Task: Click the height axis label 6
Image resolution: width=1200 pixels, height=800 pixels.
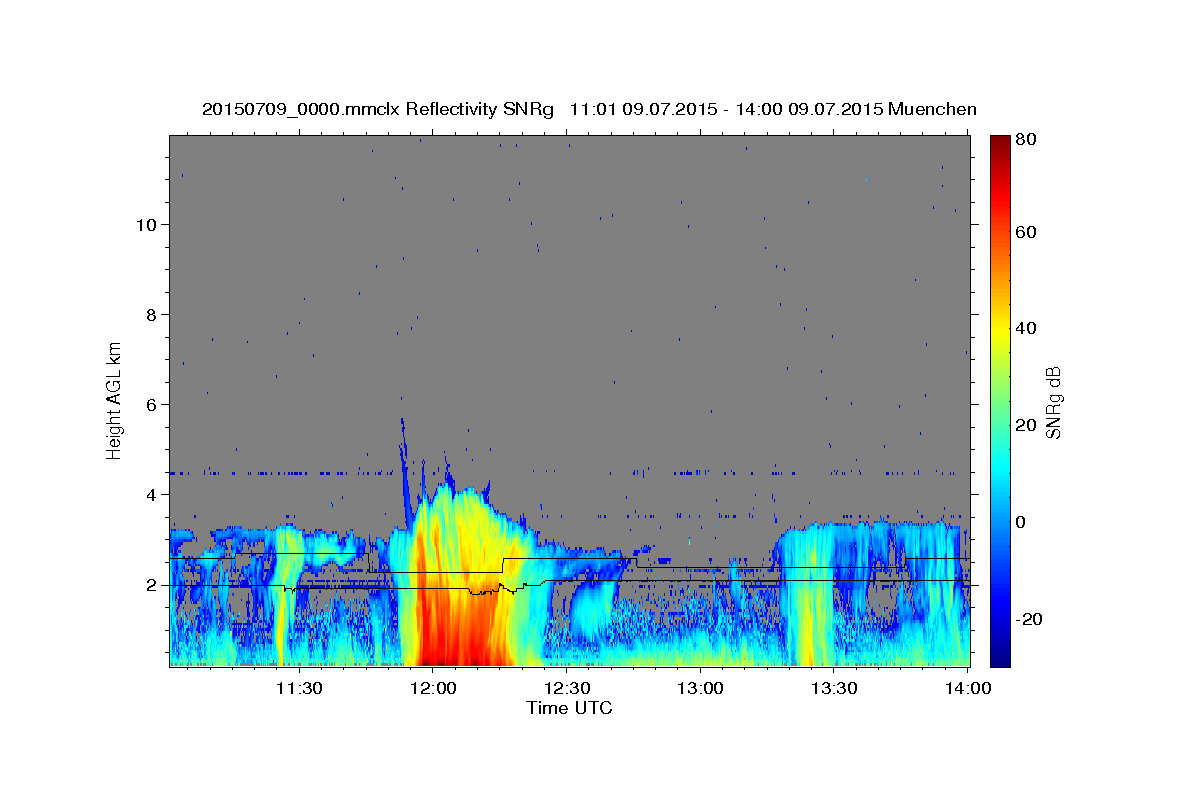Action: pyautogui.click(x=152, y=404)
